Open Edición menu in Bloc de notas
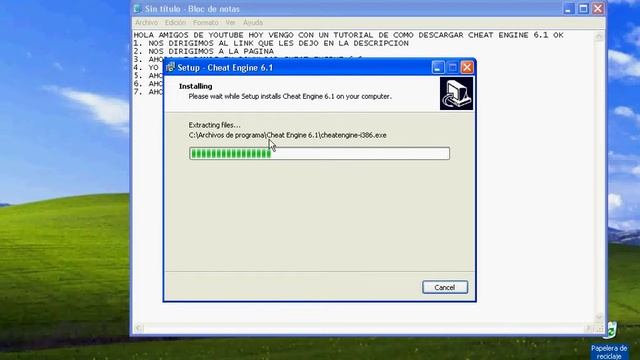Viewport: 640px width, 360px height. tap(175, 22)
